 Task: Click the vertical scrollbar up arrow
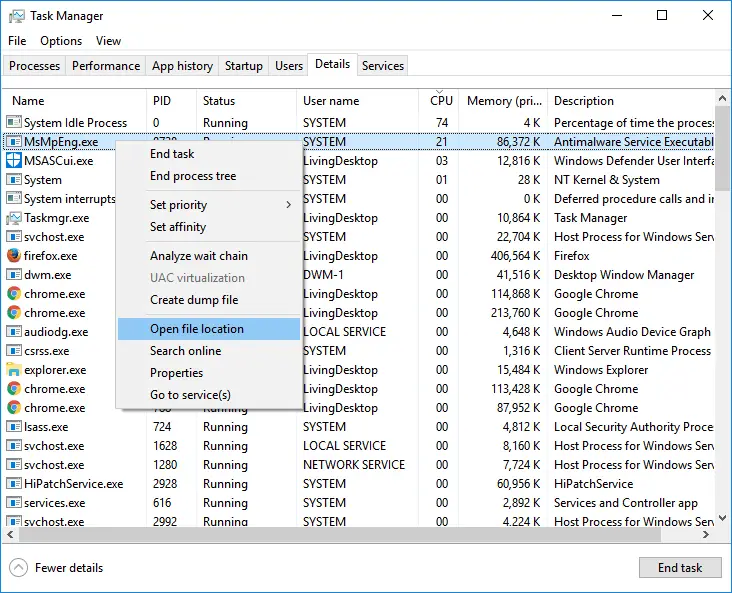click(x=722, y=99)
